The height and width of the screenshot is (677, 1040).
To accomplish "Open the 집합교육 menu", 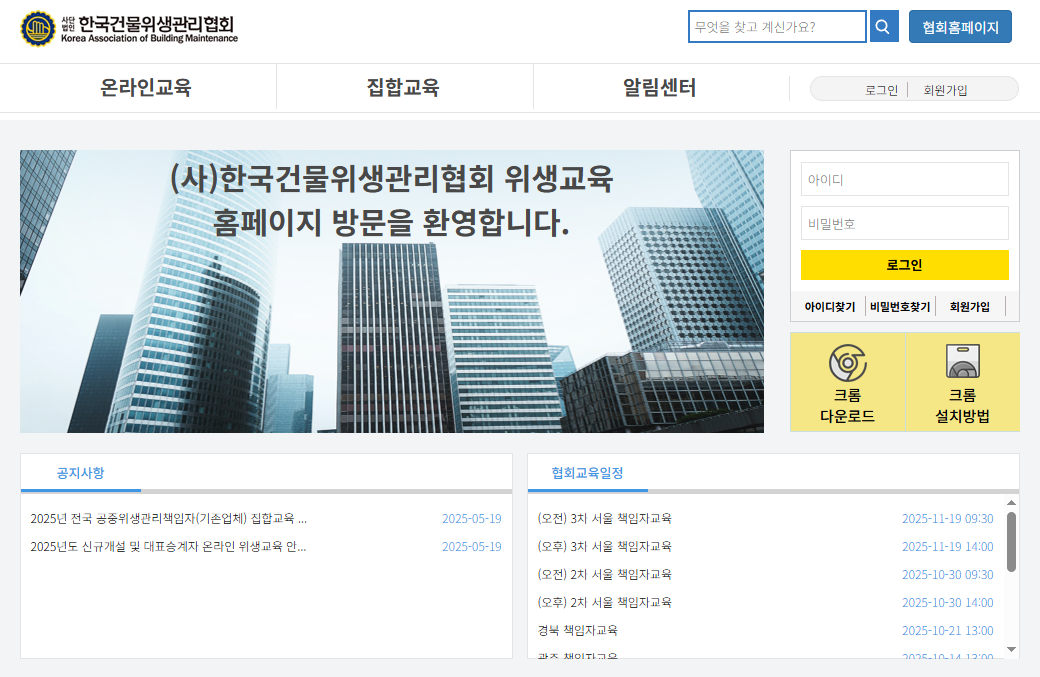I will point(403,88).
